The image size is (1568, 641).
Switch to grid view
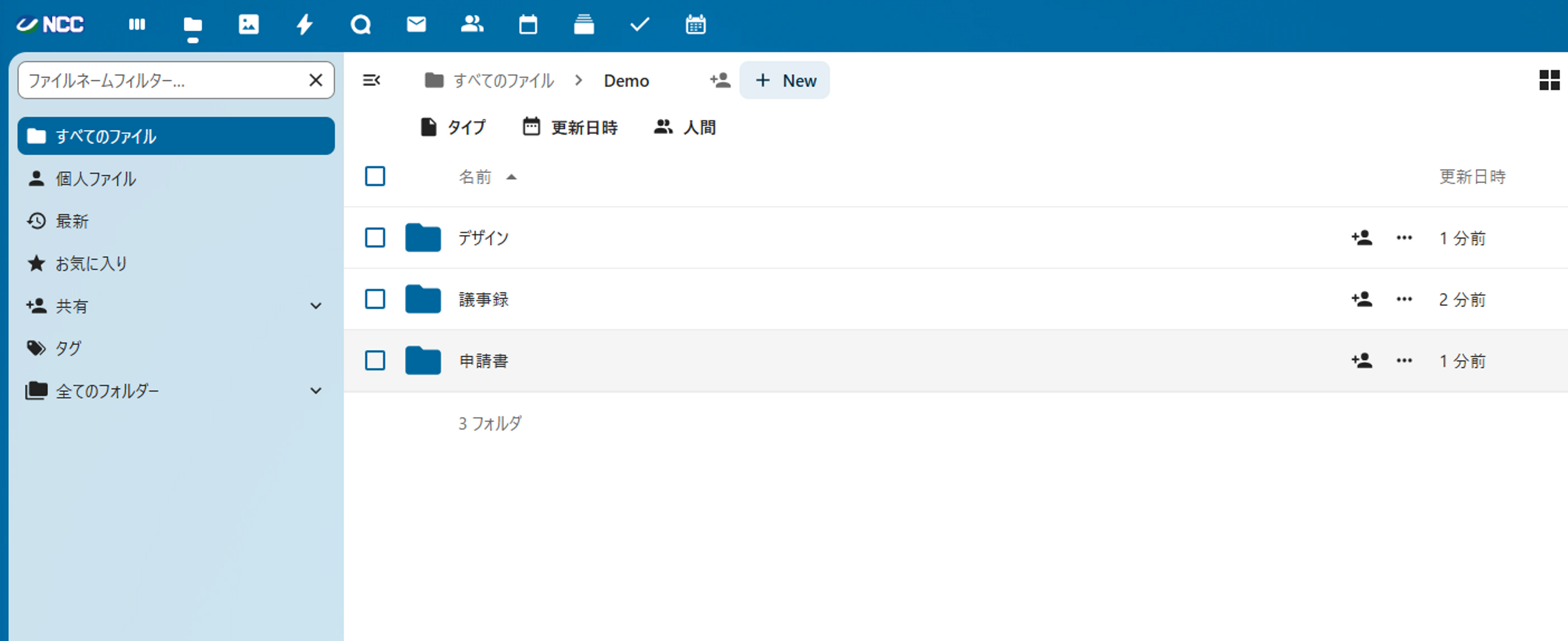[1549, 80]
